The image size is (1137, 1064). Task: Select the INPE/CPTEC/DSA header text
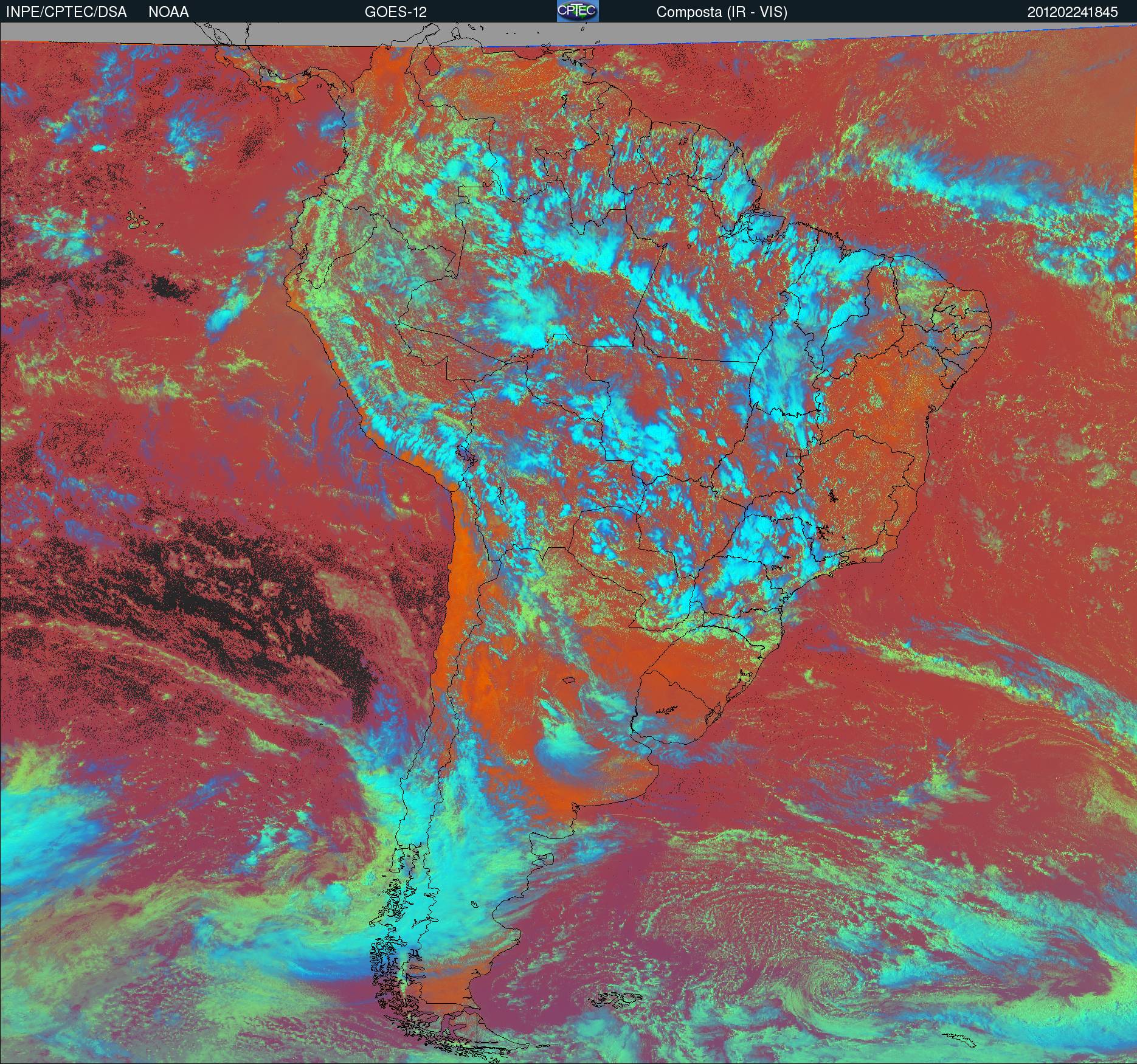point(66,12)
